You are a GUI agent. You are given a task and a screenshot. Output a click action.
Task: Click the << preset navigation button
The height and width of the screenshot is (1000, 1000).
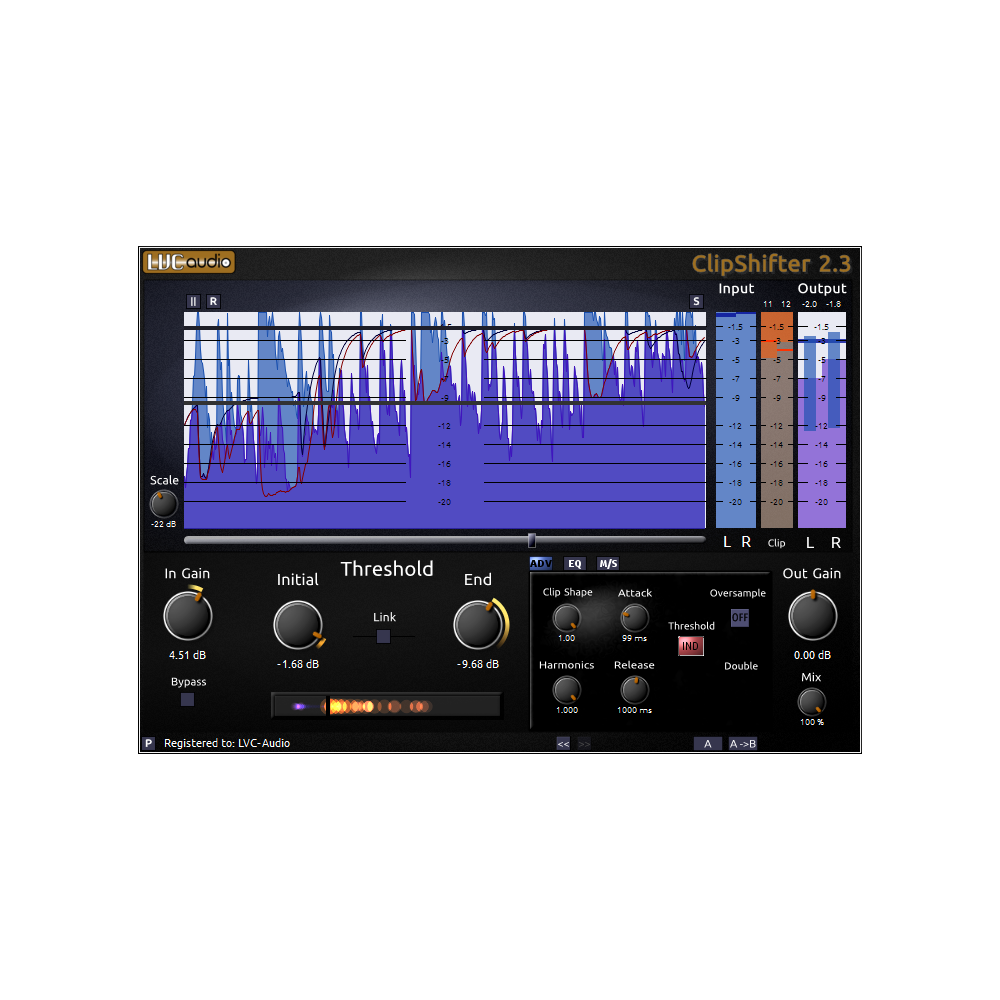click(x=564, y=743)
